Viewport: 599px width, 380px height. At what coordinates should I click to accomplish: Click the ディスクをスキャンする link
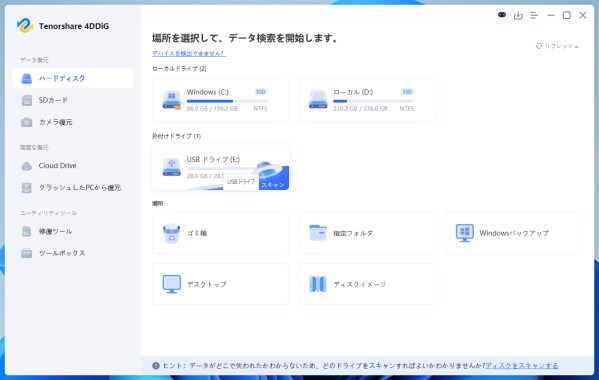tap(522, 366)
